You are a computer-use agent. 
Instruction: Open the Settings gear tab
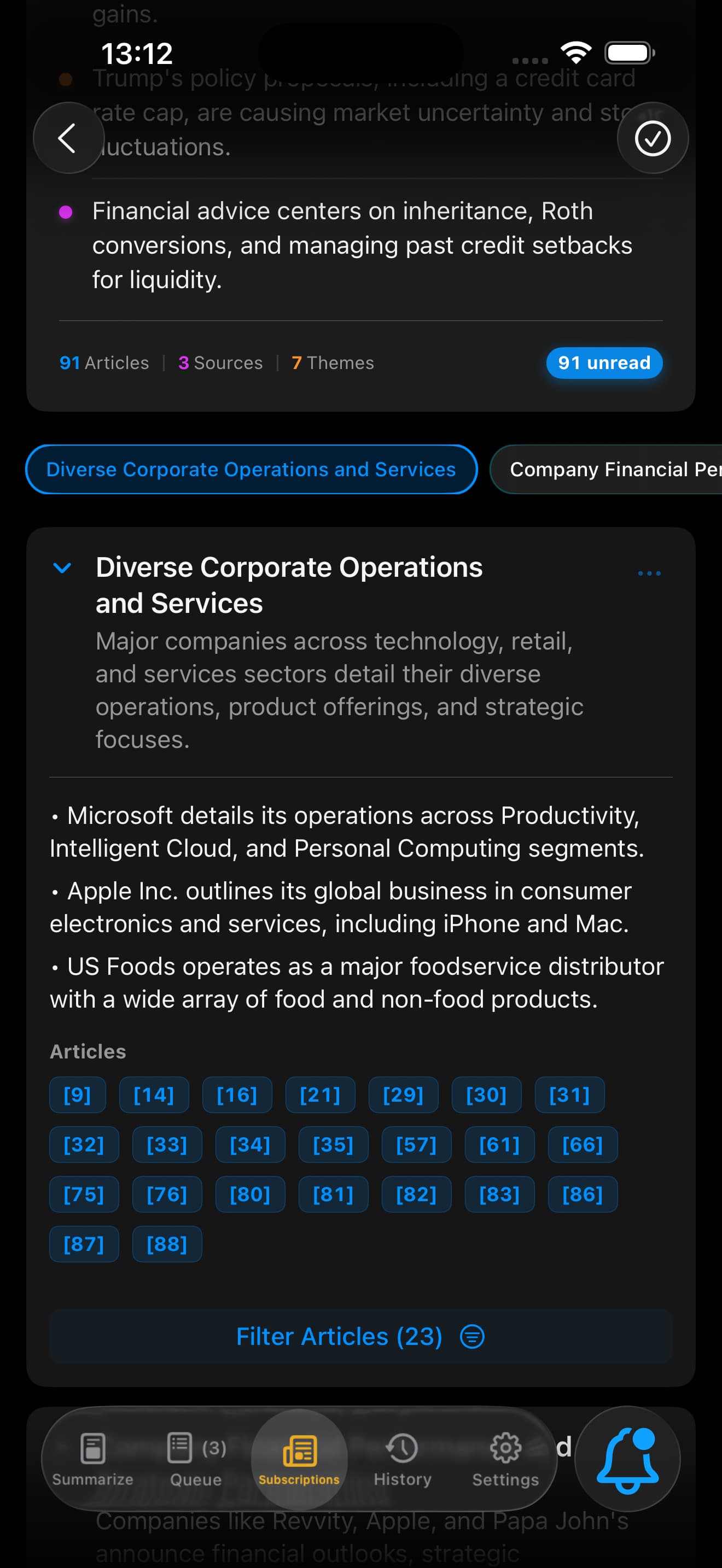click(505, 1459)
